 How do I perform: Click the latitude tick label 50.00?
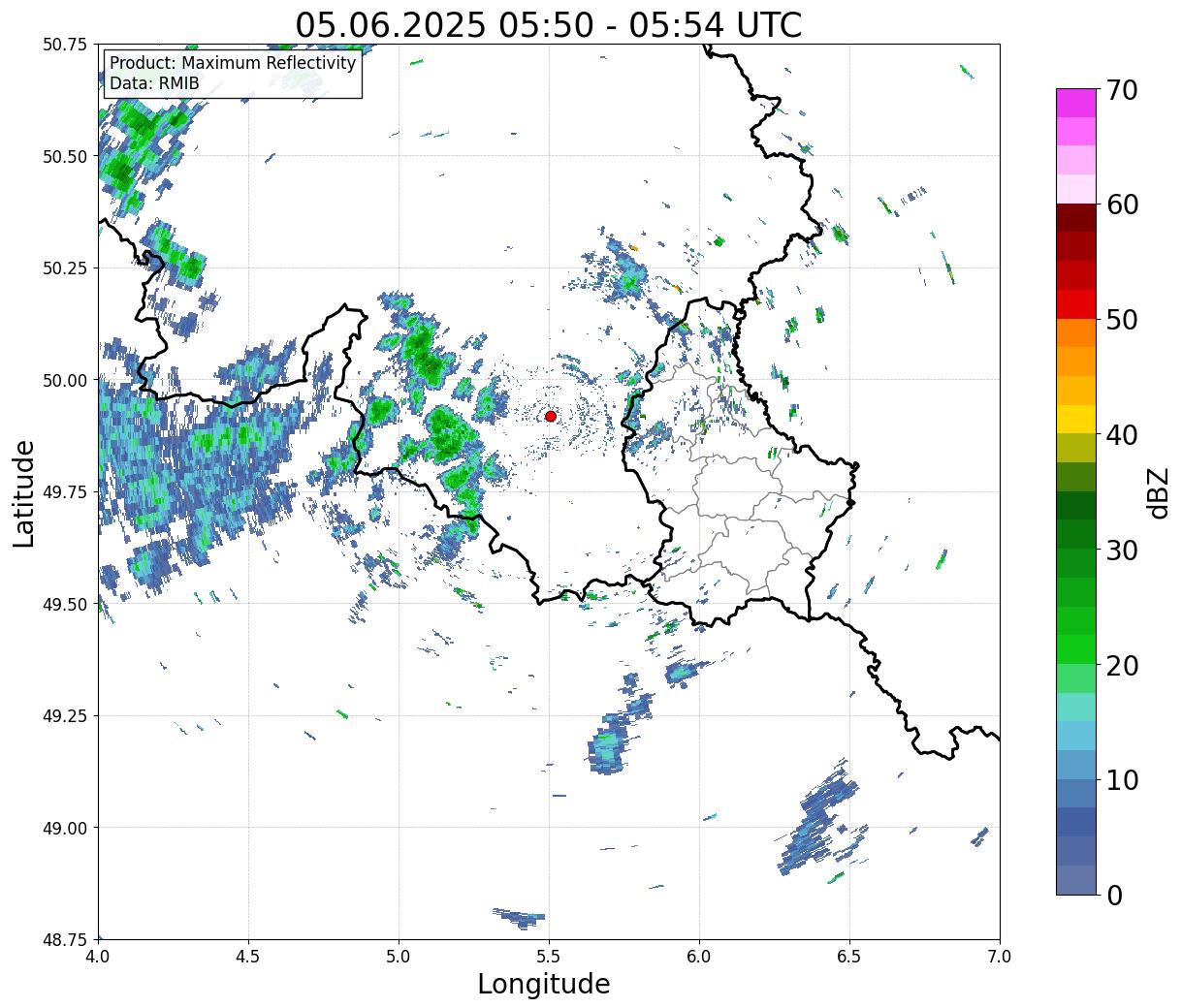(x=65, y=380)
